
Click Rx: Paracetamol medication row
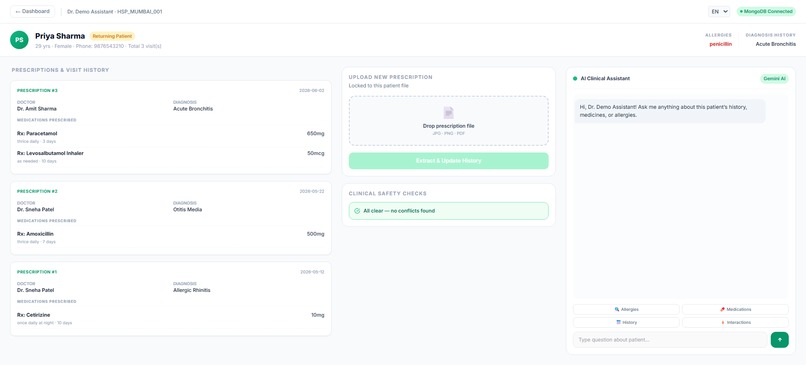(171, 137)
